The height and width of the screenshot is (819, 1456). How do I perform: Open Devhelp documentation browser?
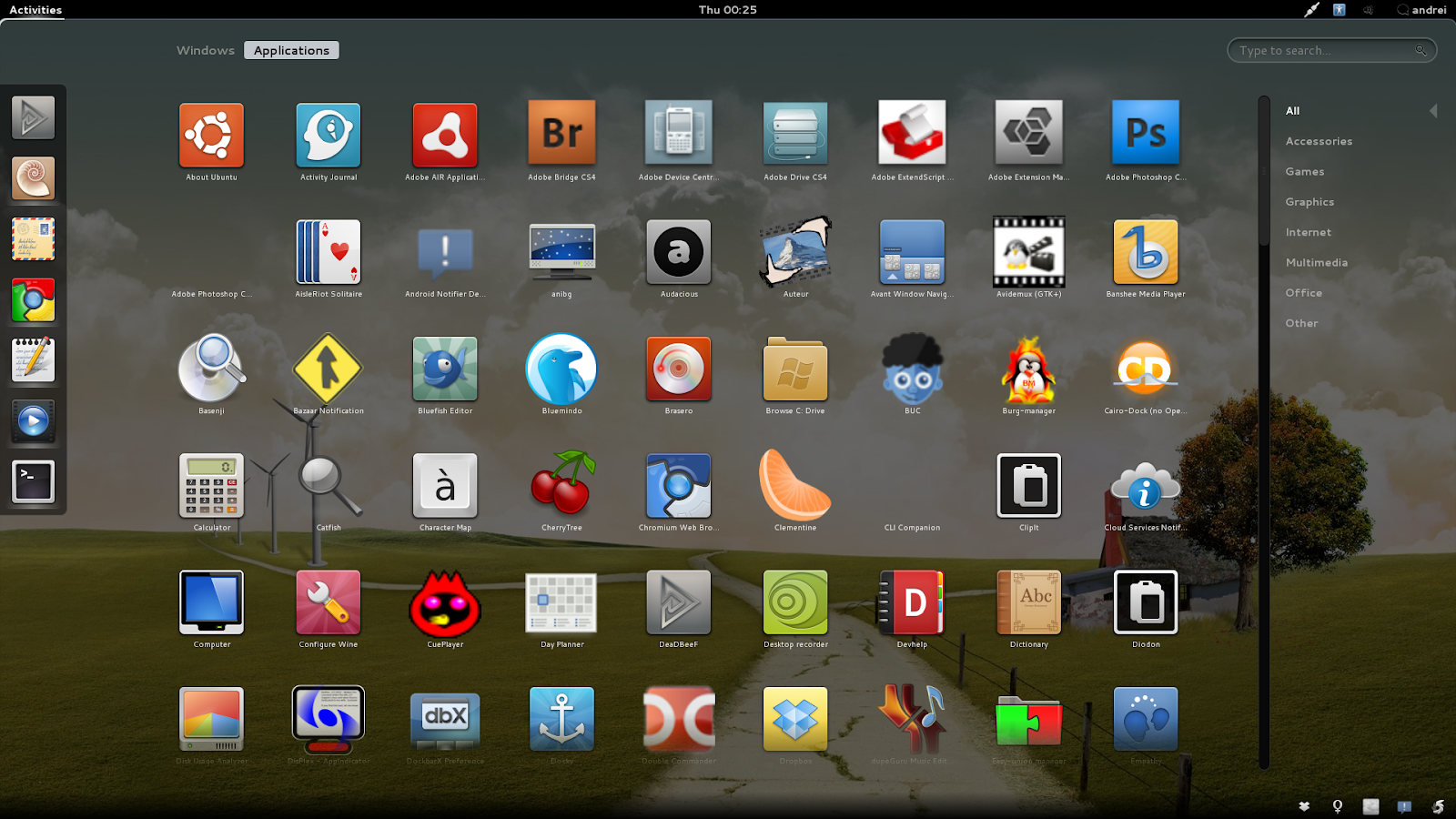912,602
